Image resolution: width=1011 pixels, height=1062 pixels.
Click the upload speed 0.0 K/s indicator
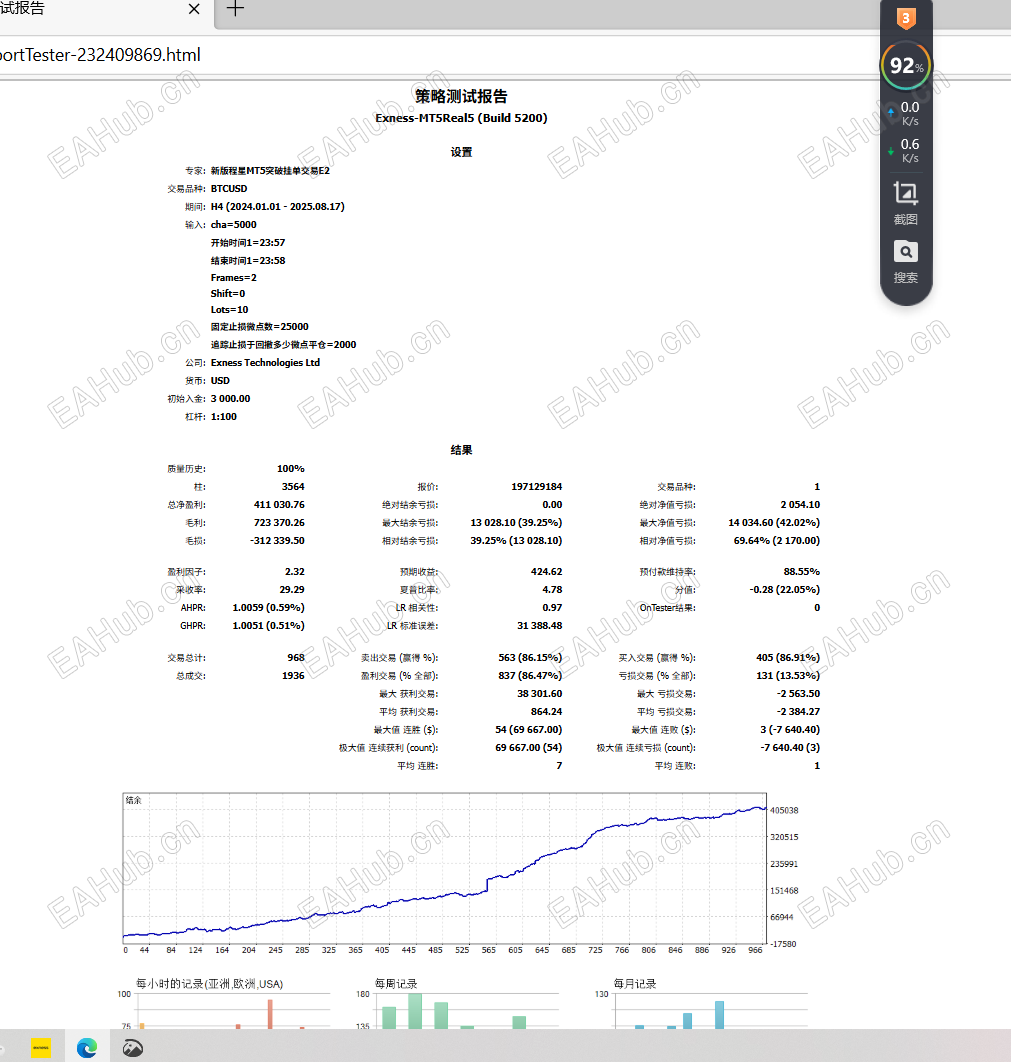905,114
